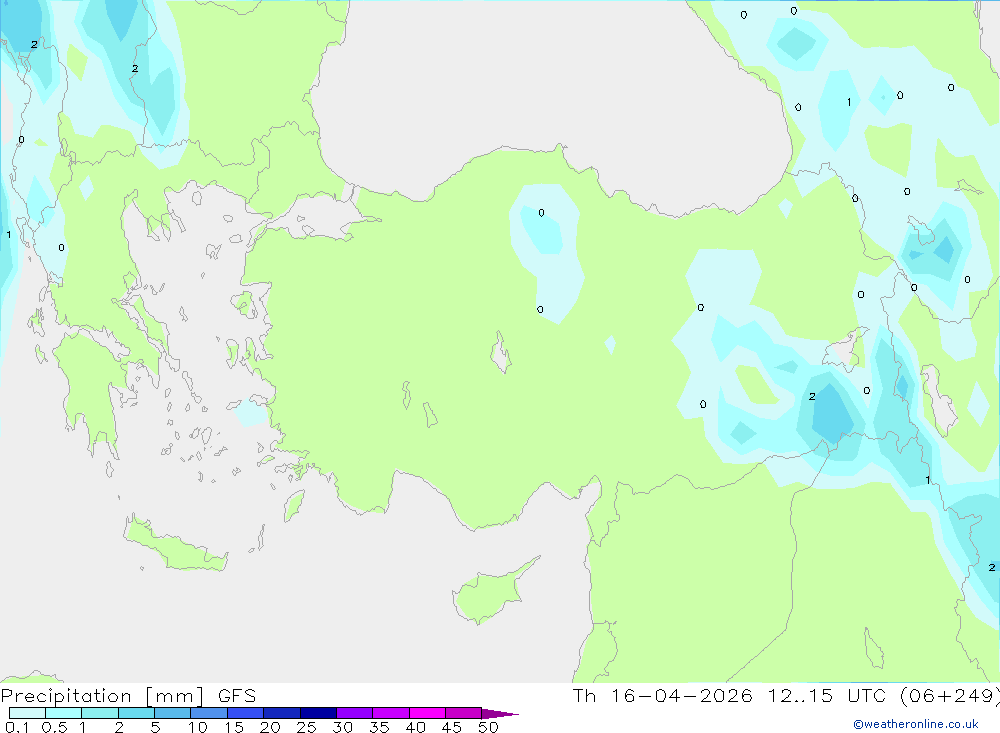Select the 25–30 mm legend color
Image resolution: width=1000 pixels, height=733 pixels.
click(318, 713)
